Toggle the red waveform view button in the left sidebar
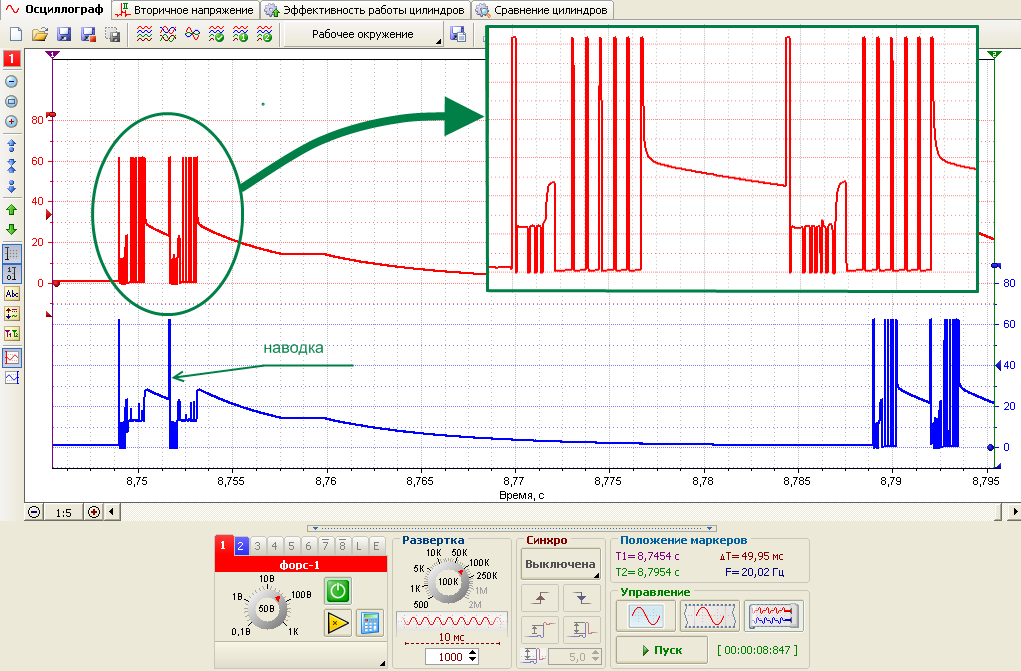This screenshot has height=671, width=1021. tap(12, 358)
